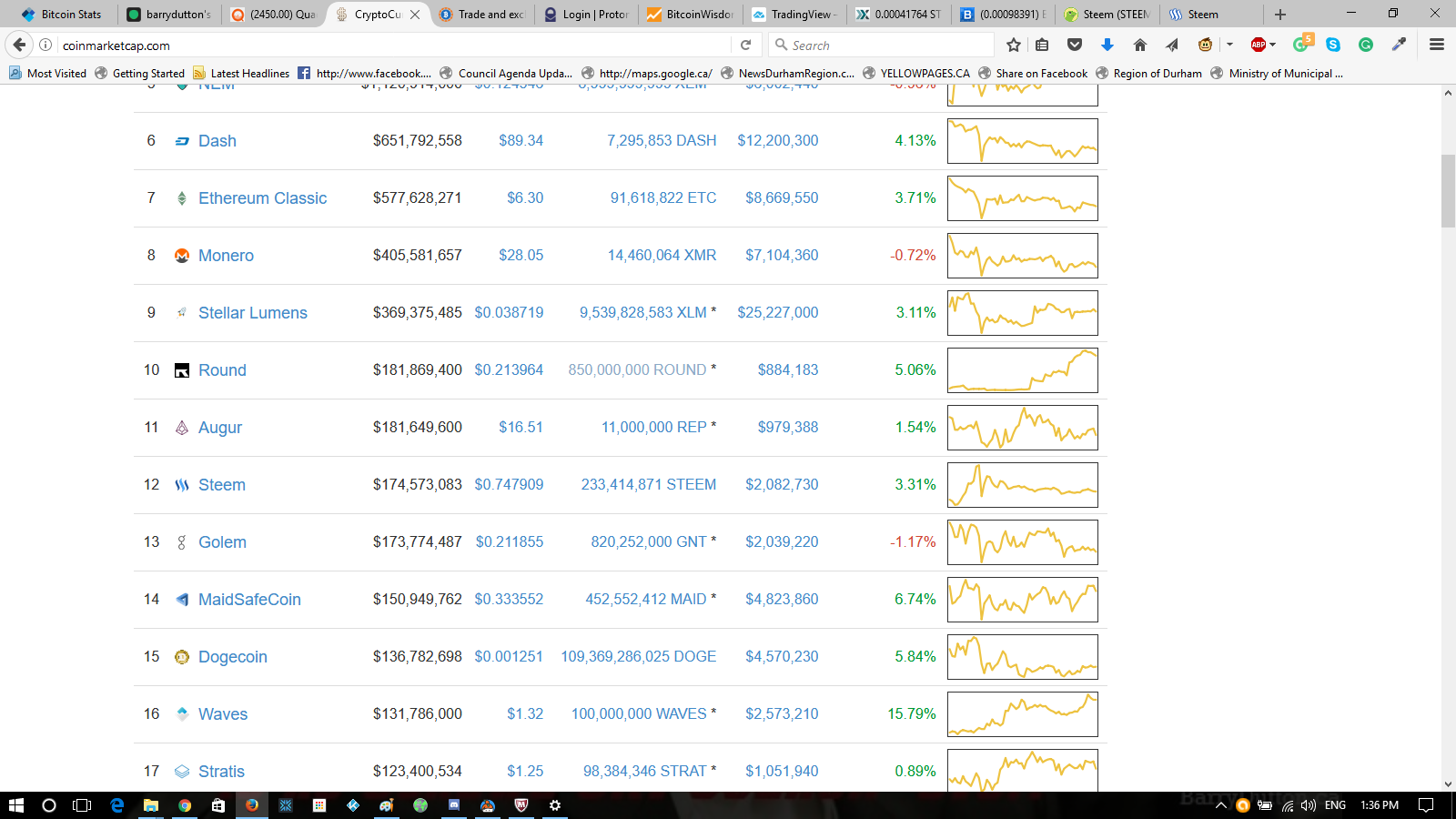This screenshot has height=819, width=1456.
Task: Switch to the TradingView tab
Action: (795, 15)
